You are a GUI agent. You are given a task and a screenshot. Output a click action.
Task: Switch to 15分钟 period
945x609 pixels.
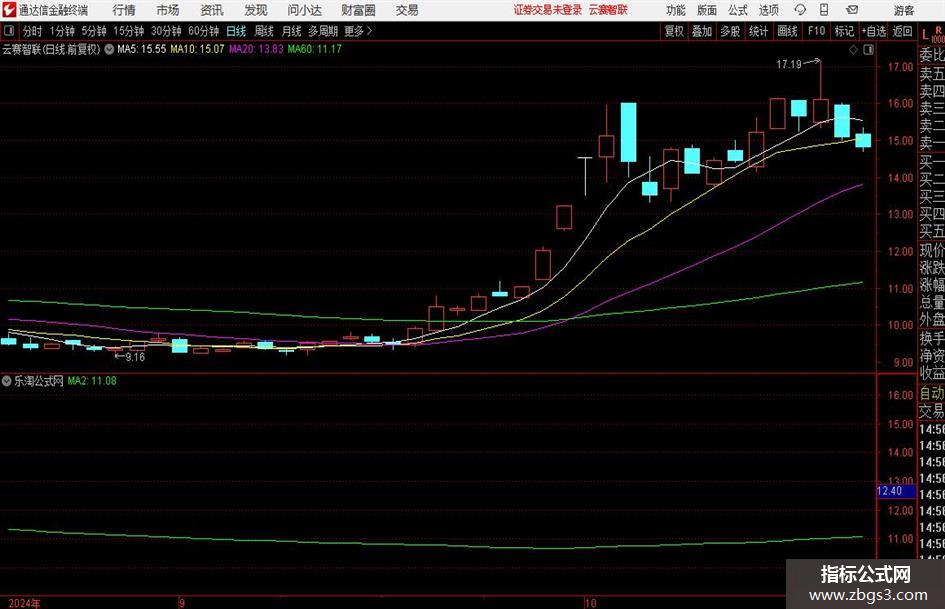pos(129,31)
